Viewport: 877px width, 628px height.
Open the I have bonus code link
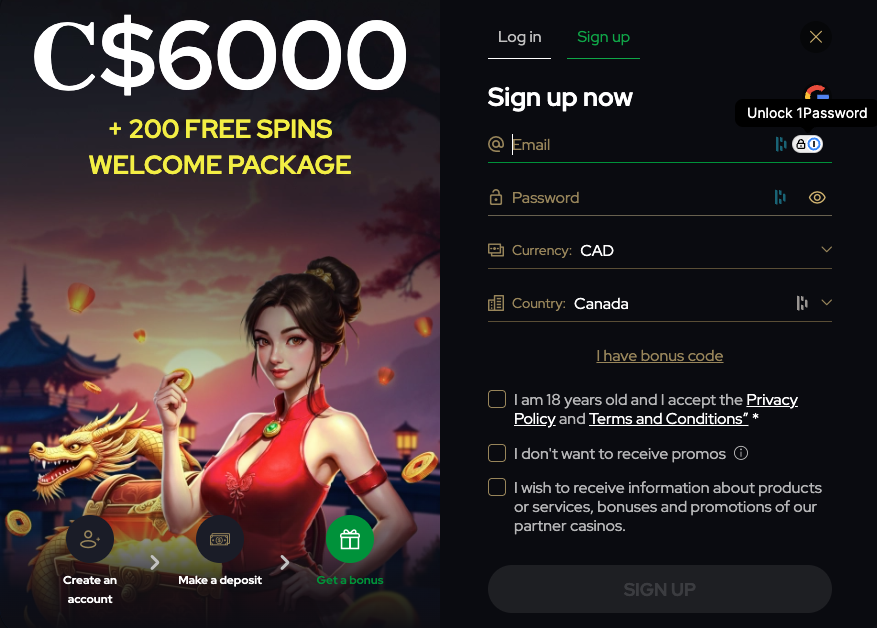pos(659,356)
